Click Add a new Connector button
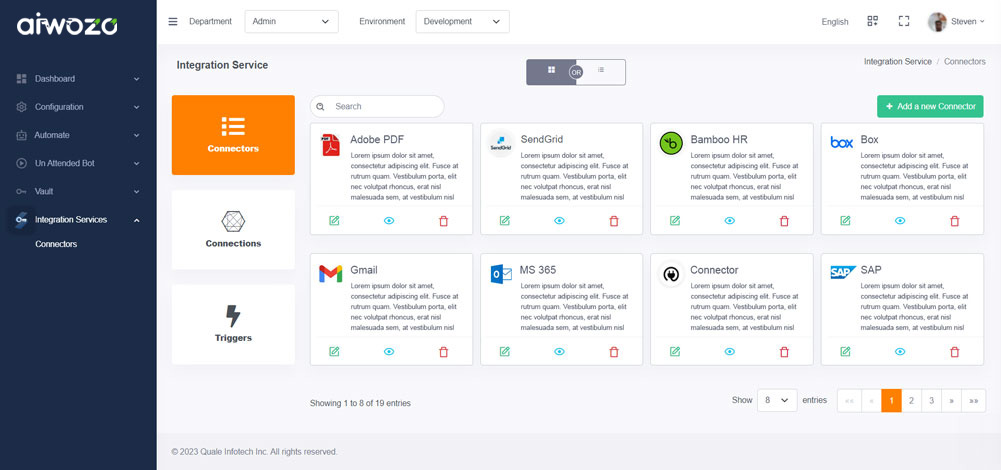This screenshot has width=1001, height=470. pyautogui.click(x=930, y=106)
